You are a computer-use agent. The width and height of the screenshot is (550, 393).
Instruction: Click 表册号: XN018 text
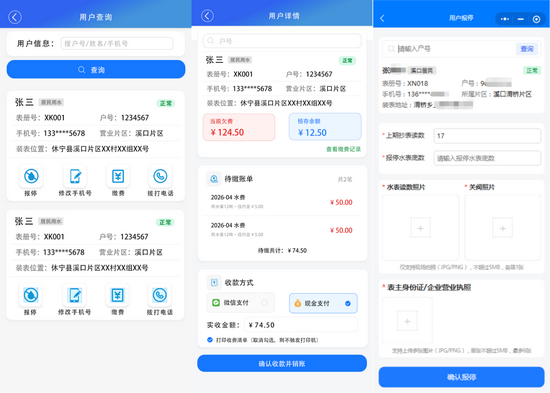click(x=405, y=84)
